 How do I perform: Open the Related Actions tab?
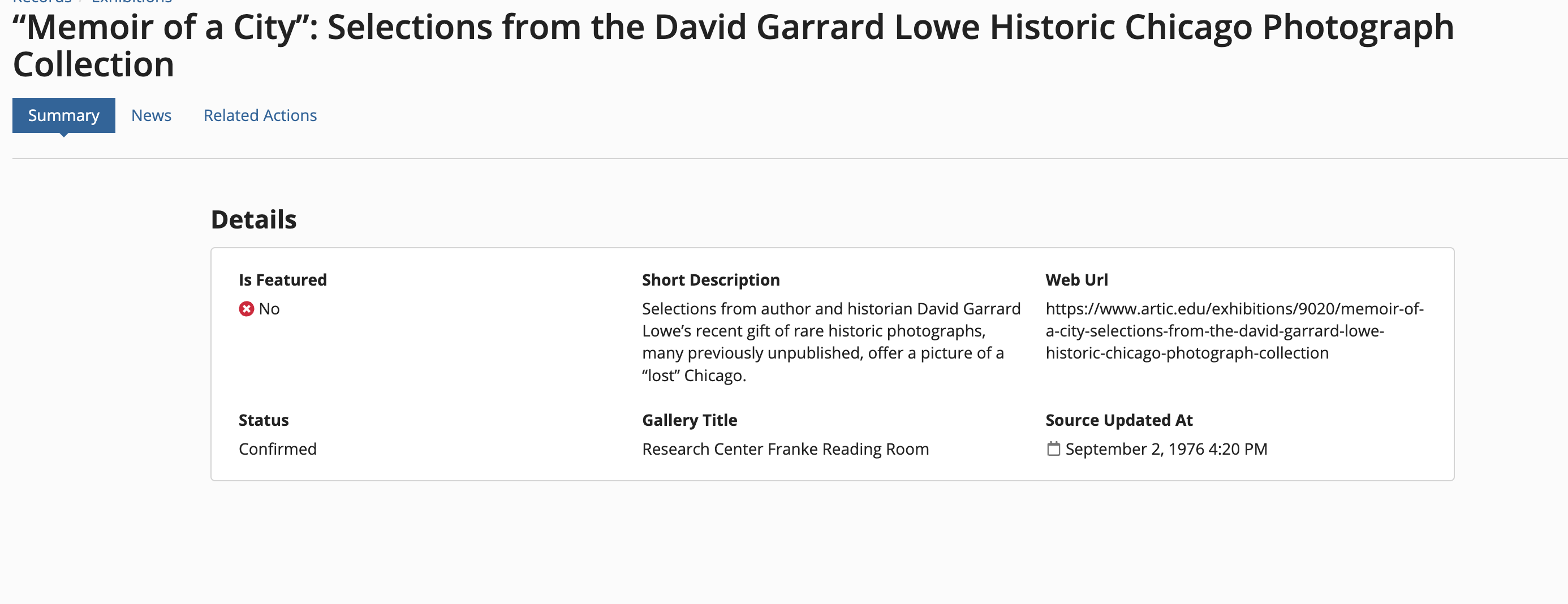click(260, 116)
